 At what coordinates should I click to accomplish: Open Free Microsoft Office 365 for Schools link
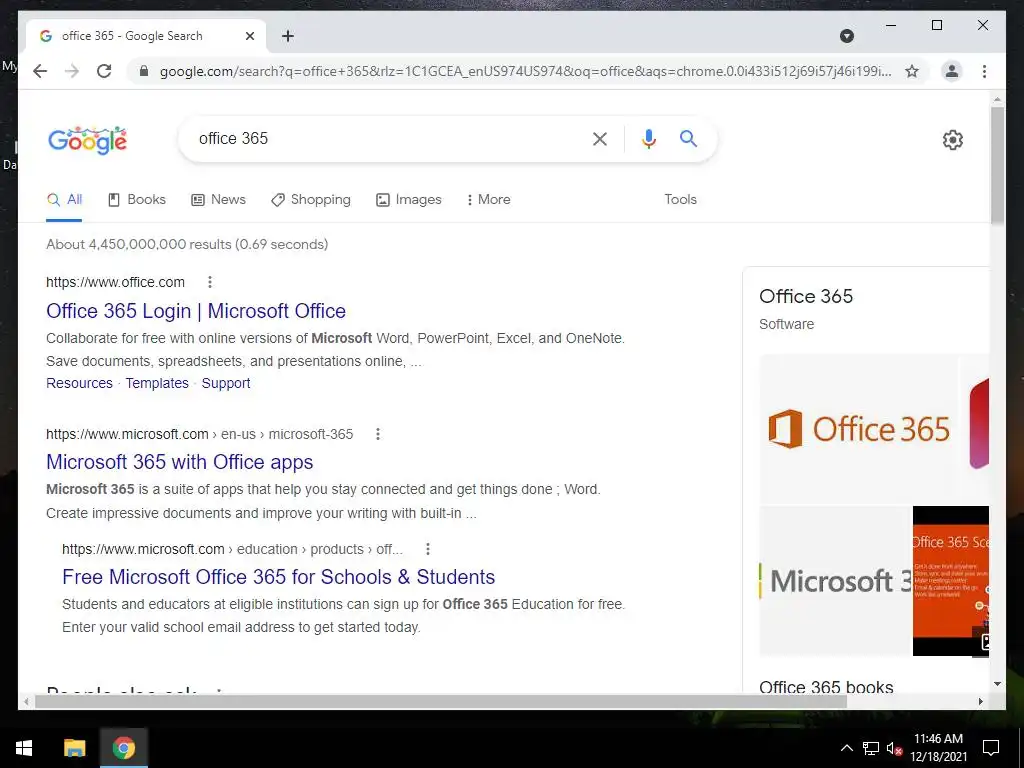click(x=278, y=577)
